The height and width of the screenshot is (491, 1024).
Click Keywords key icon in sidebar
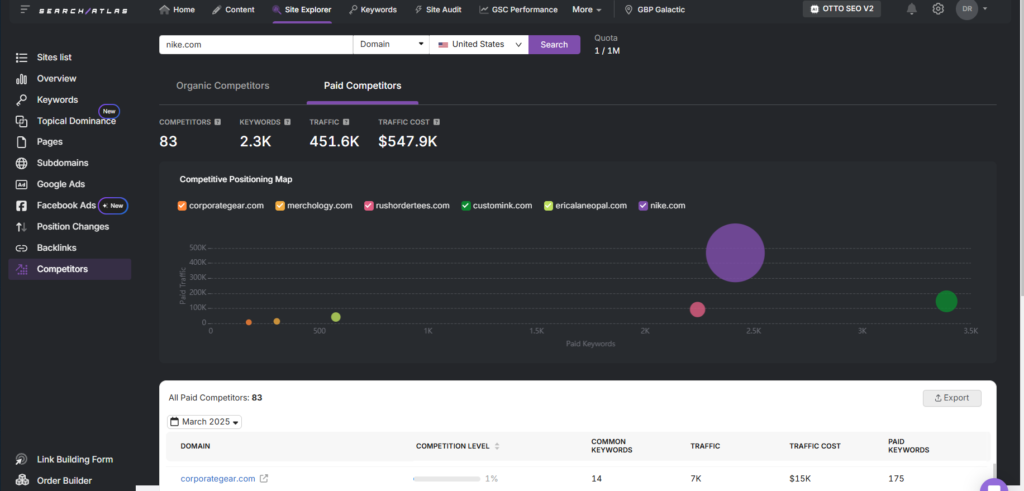(22, 100)
